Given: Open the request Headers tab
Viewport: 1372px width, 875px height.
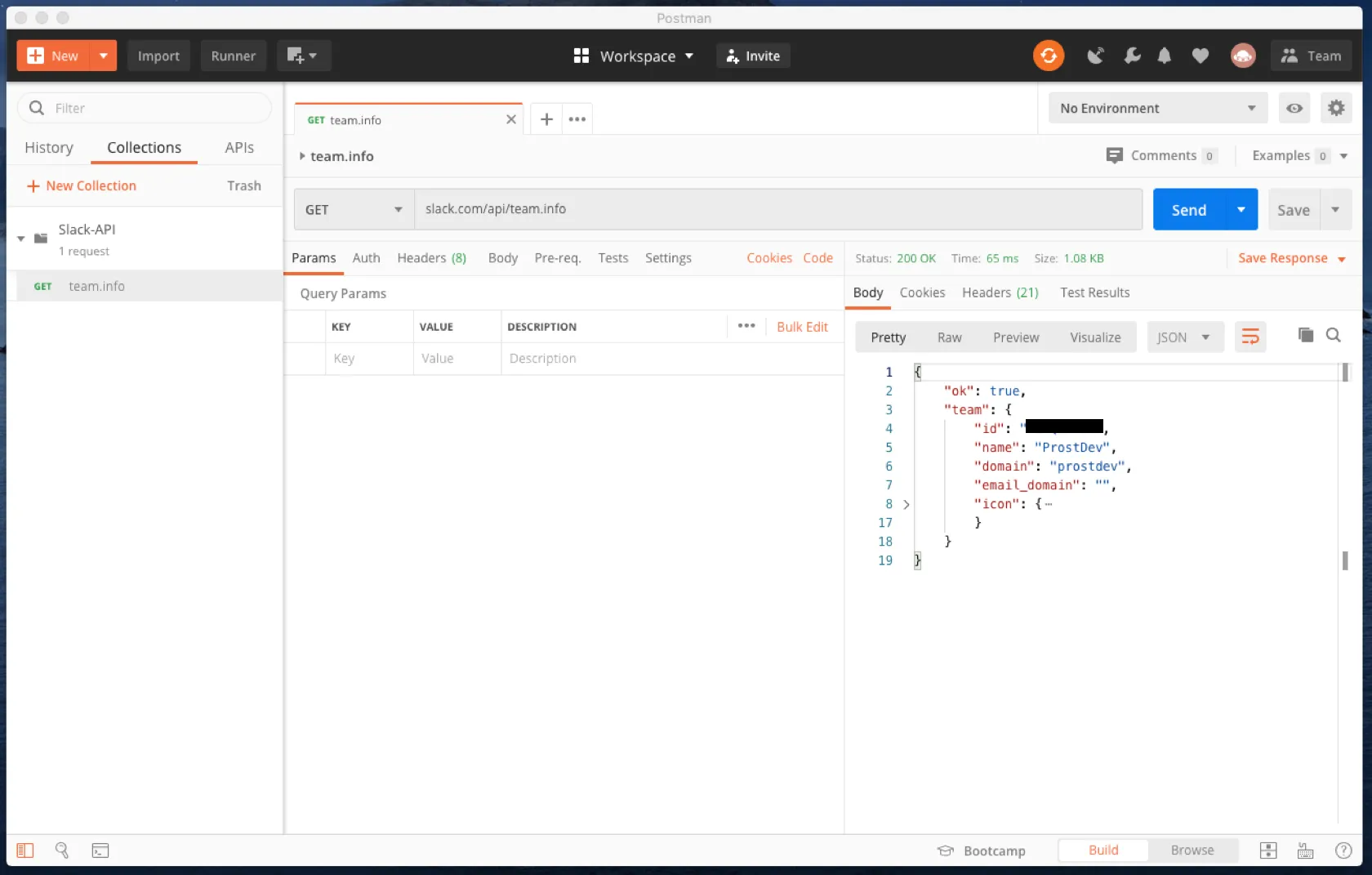Looking at the screenshot, I should pos(431,257).
